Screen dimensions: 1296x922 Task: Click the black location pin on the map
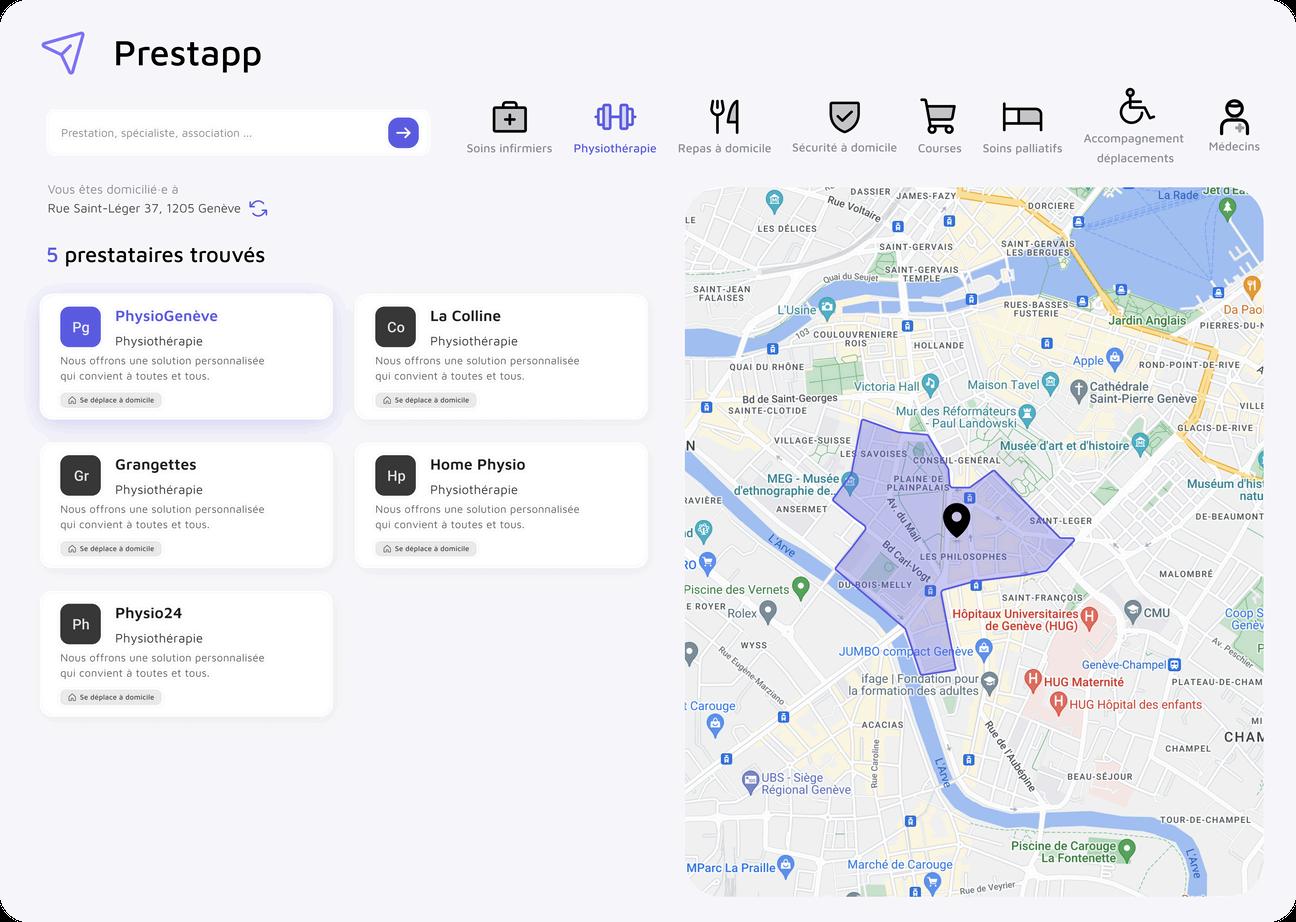point(957,521)
